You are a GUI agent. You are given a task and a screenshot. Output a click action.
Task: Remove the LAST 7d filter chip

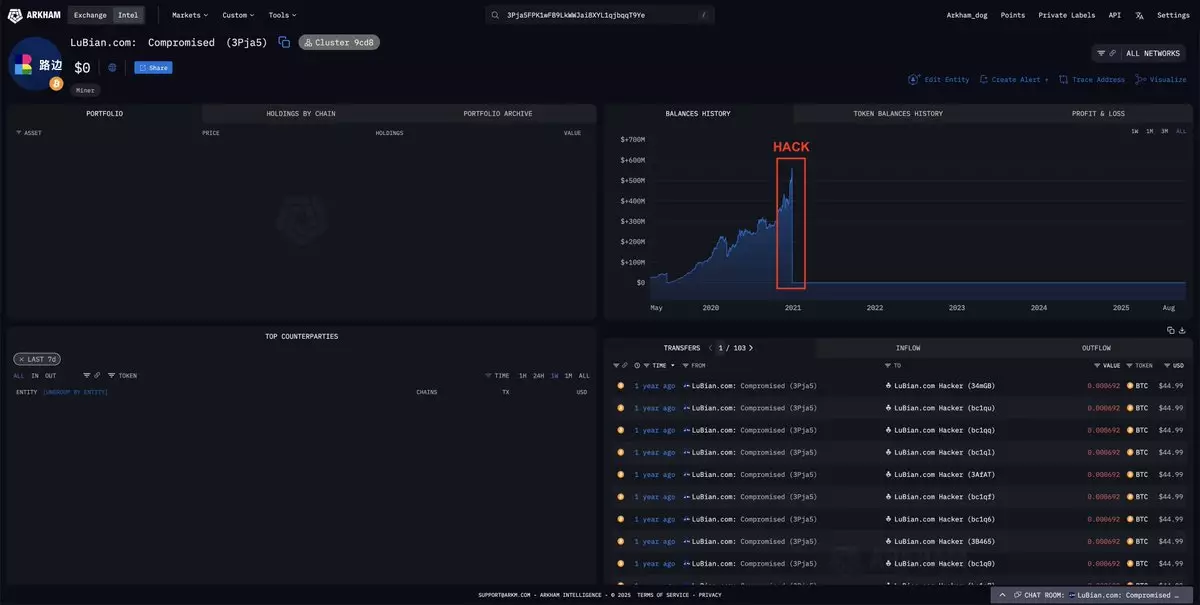pos(20,359)
